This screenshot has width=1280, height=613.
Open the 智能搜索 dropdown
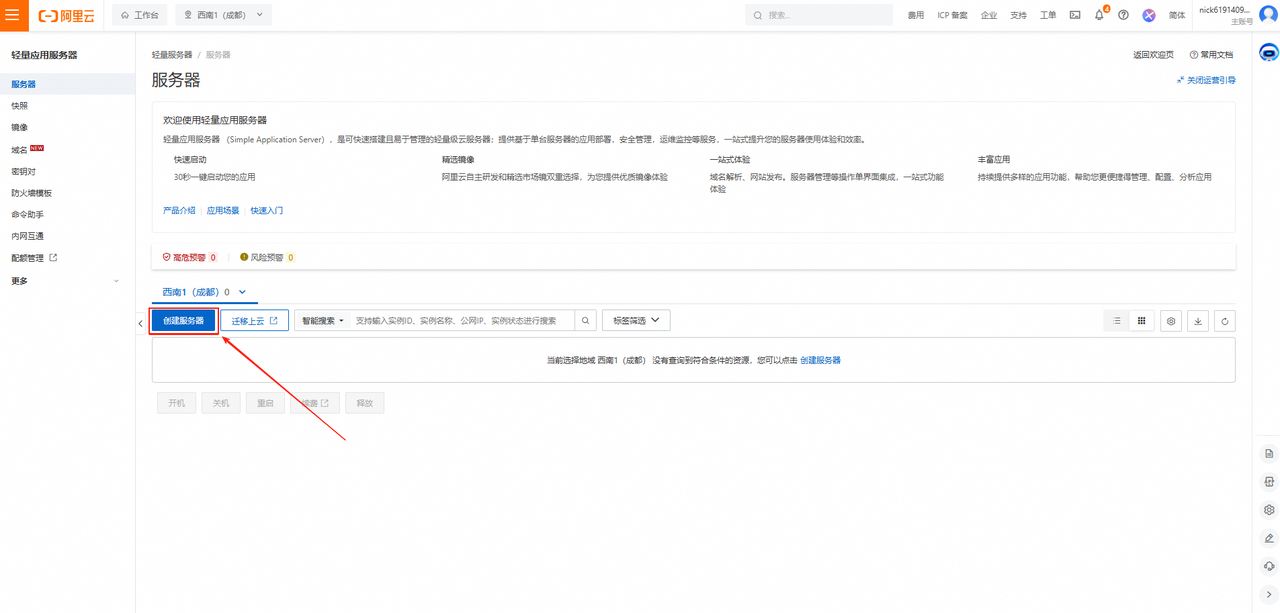pos(322,321)
